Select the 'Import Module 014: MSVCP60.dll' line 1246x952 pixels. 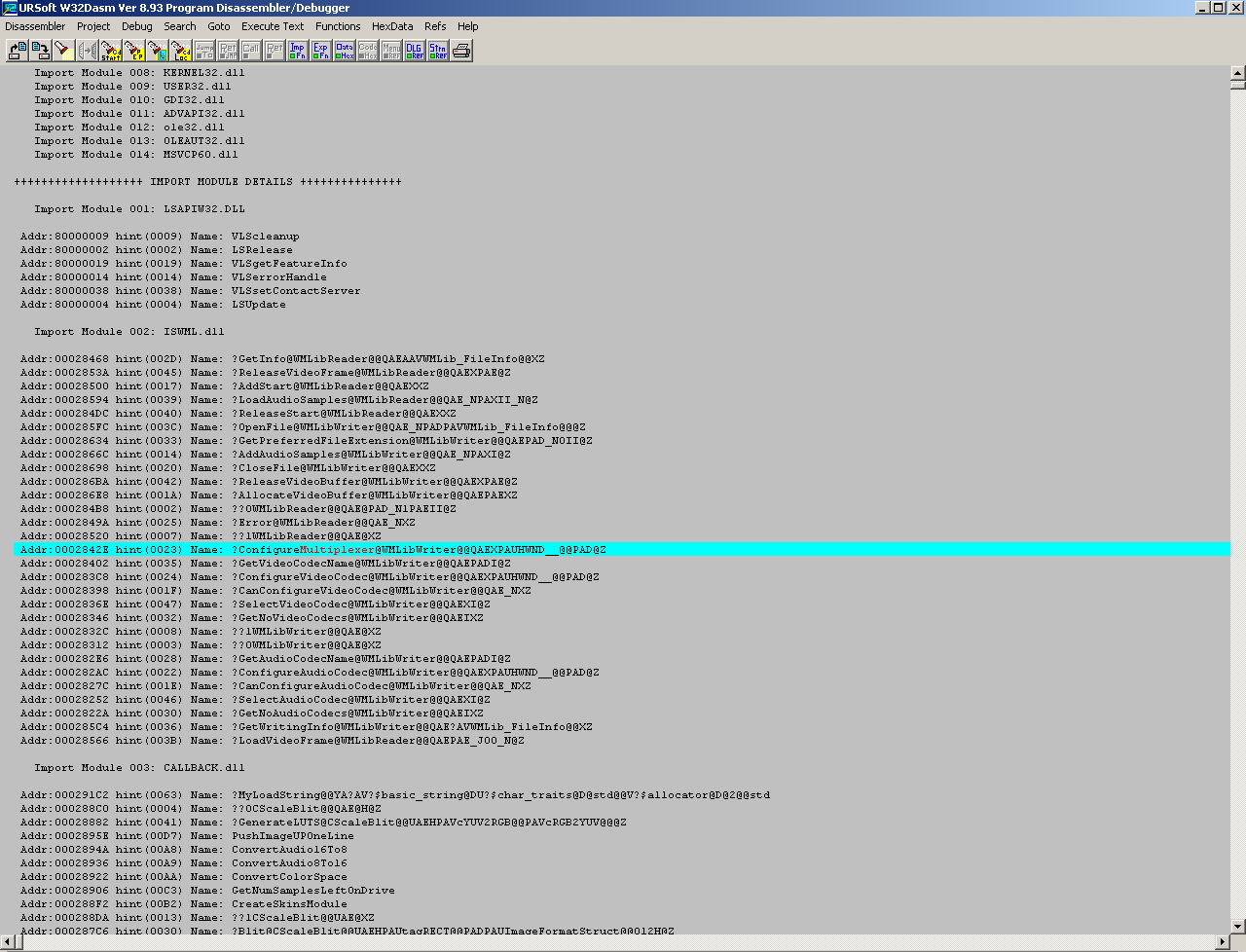point(136,155)
